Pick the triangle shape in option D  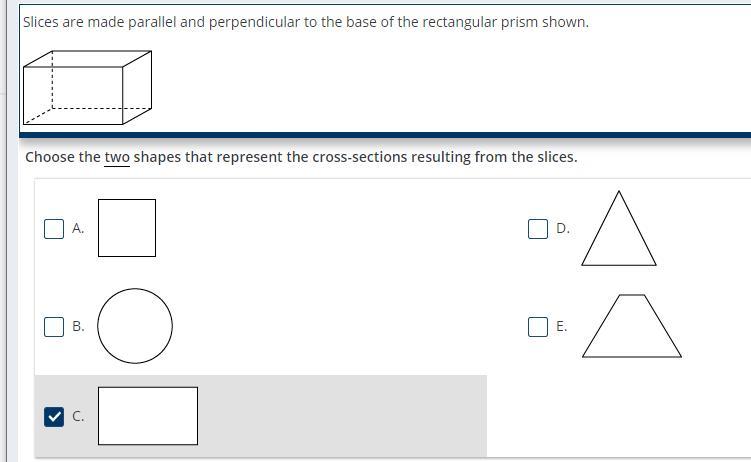pos(619,228)
